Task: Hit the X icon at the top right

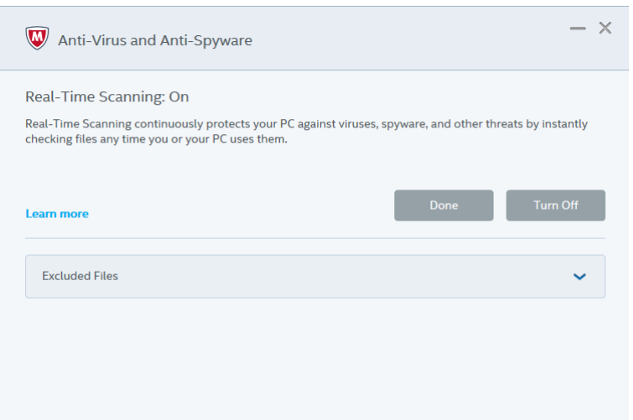Action: point(605,28)
